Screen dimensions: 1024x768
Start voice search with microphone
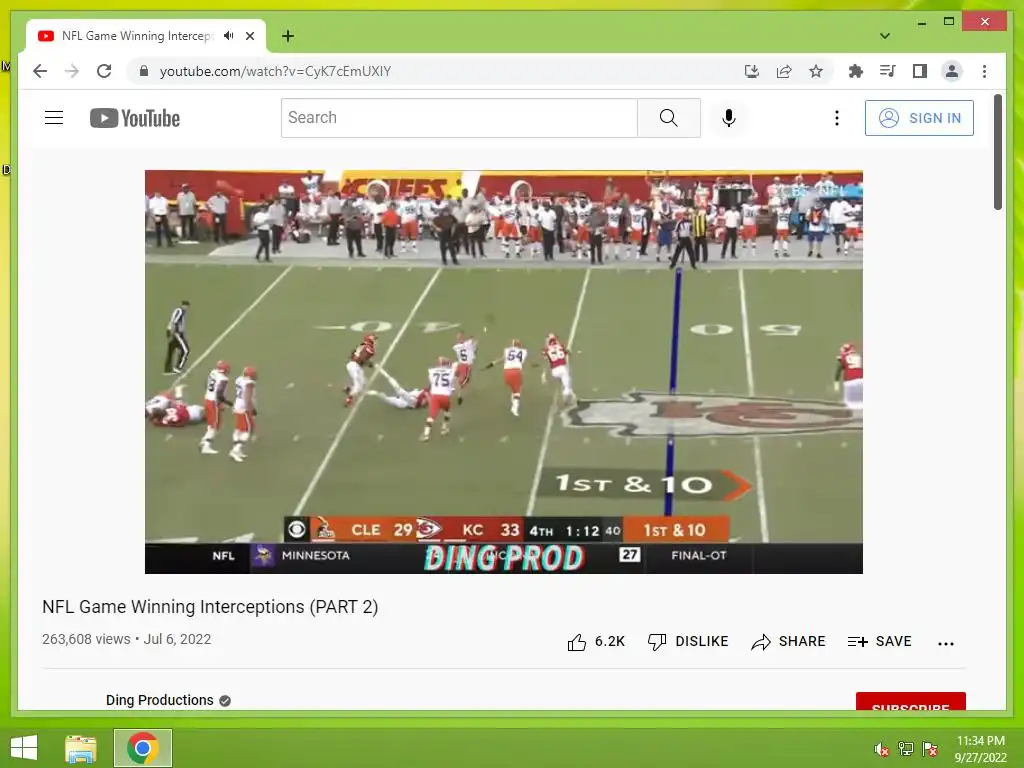click(x=729, y=118)
